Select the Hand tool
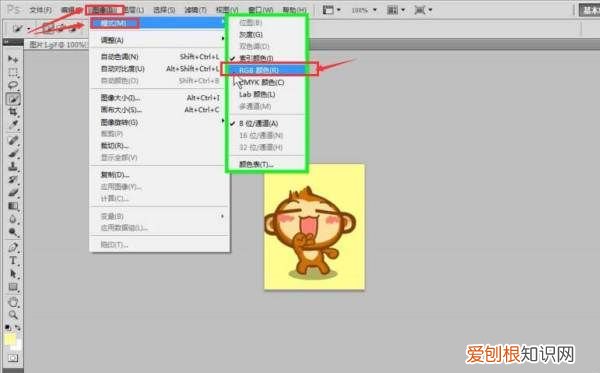Screen dimensions: 600x373 tap(13, 301)
